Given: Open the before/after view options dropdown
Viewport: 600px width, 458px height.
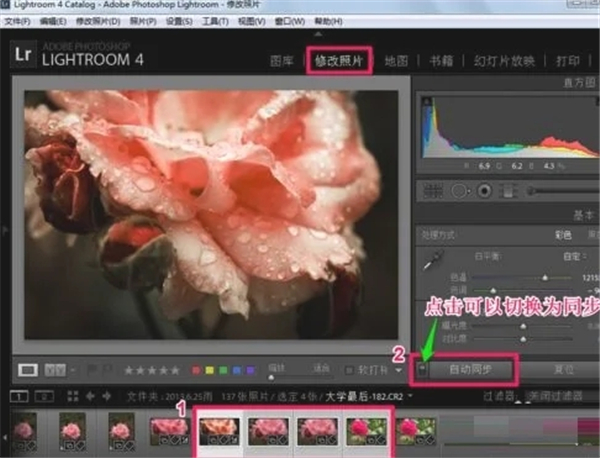Looking at the screenshot, I should point(73,370).
